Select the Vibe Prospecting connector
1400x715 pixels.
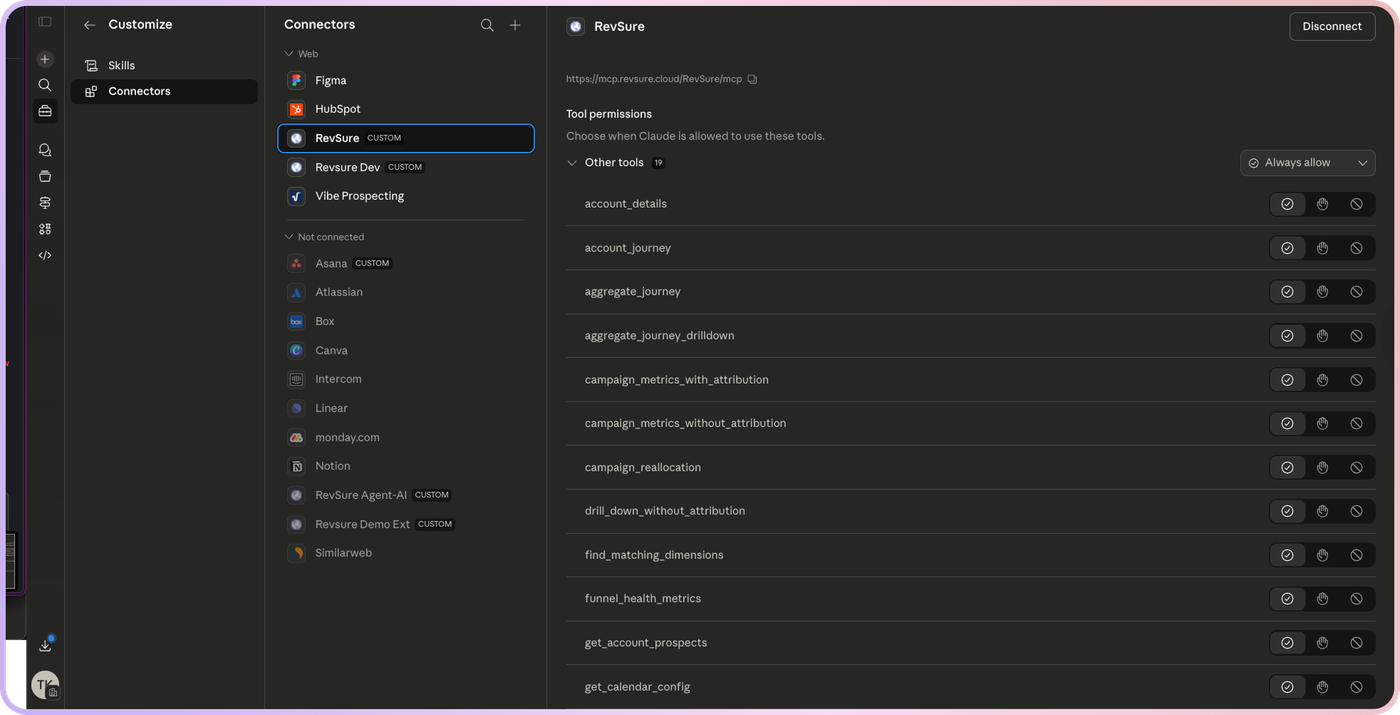click(x=406, y=196)
